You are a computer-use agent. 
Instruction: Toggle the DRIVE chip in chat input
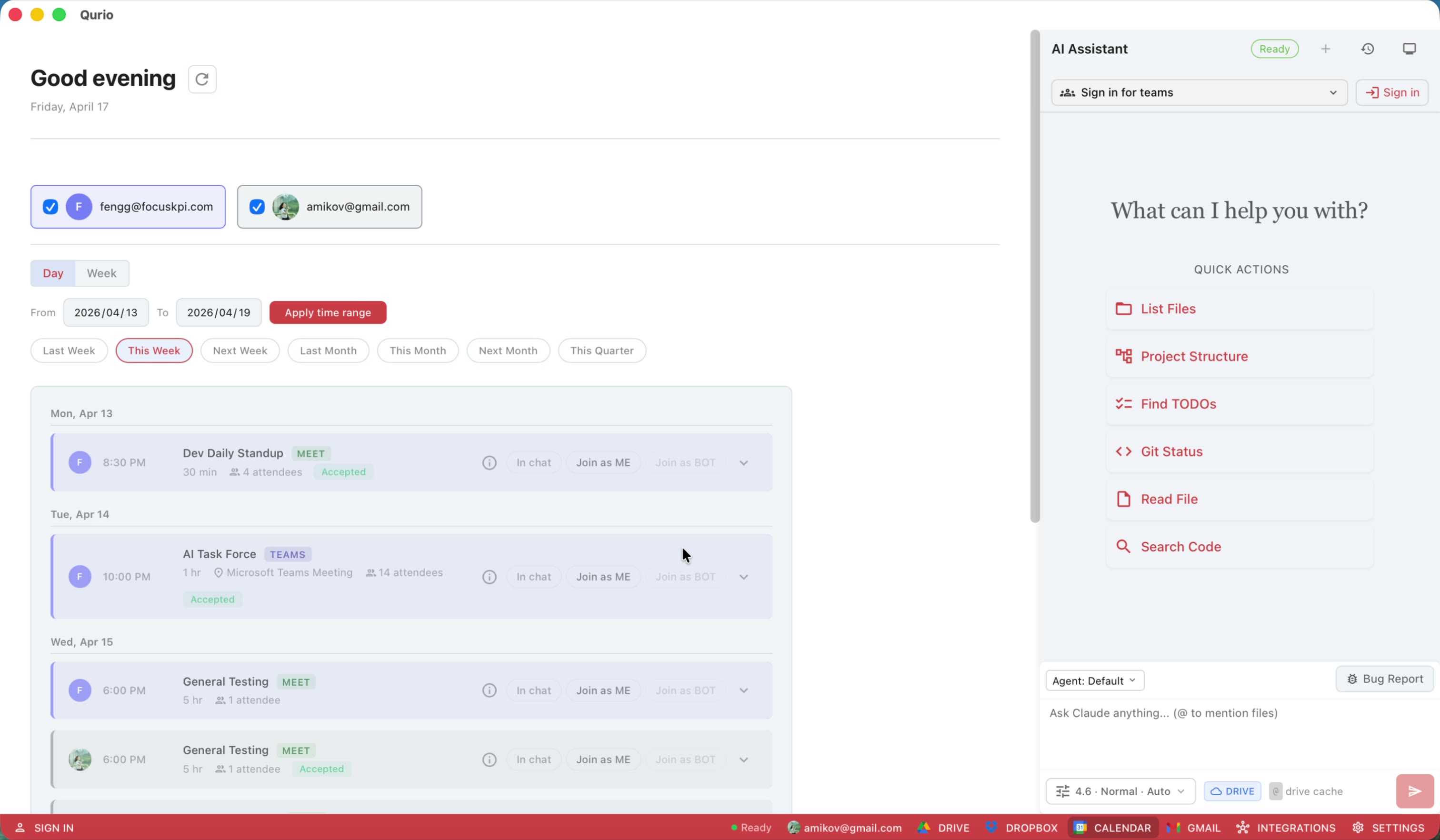point(1232,791)
